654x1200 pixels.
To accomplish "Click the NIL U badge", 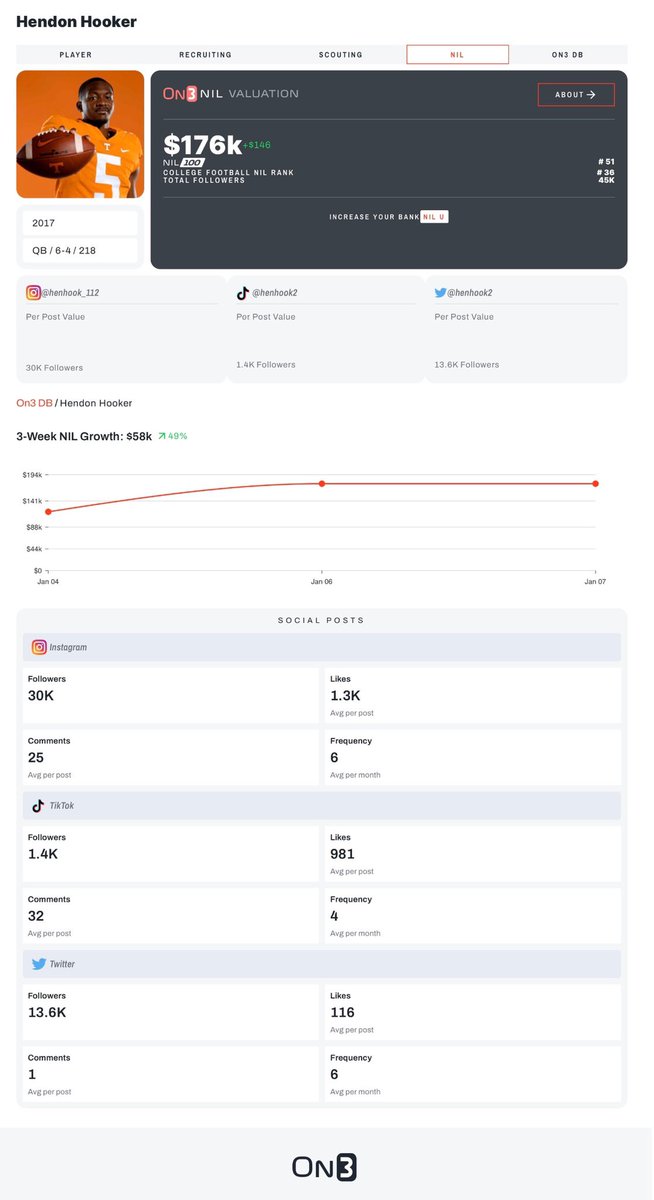I will (x=434, y=216).
